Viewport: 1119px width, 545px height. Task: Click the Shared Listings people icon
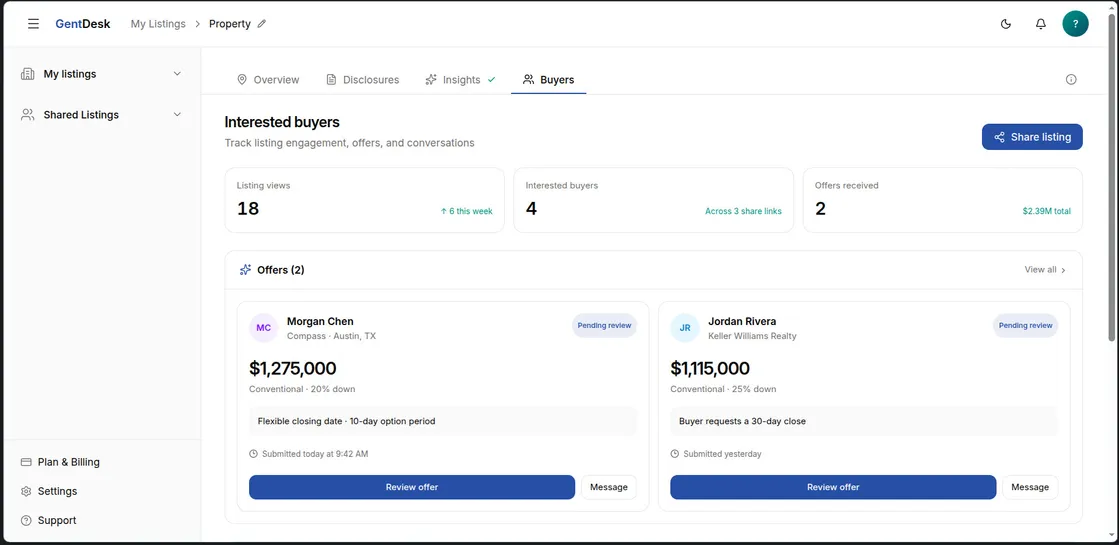point(28,114)
